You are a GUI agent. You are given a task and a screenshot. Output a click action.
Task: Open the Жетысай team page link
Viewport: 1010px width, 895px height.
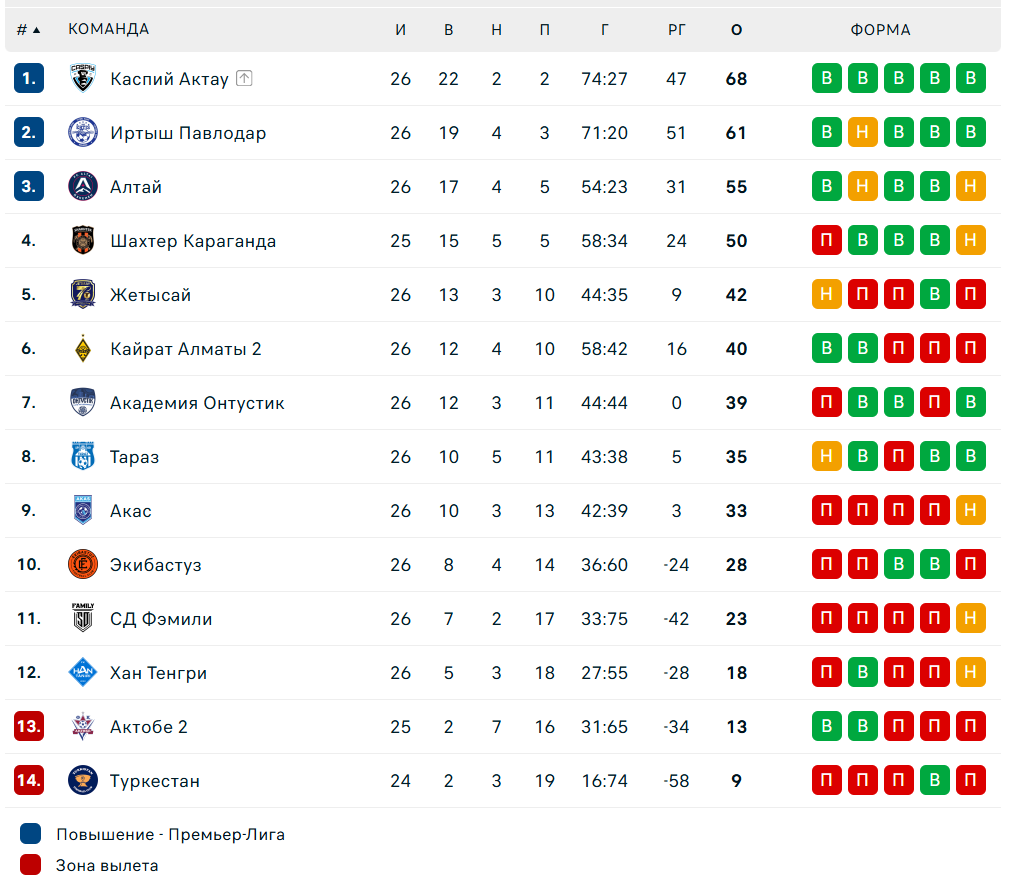pyautogui.click(x=150, y=294)
